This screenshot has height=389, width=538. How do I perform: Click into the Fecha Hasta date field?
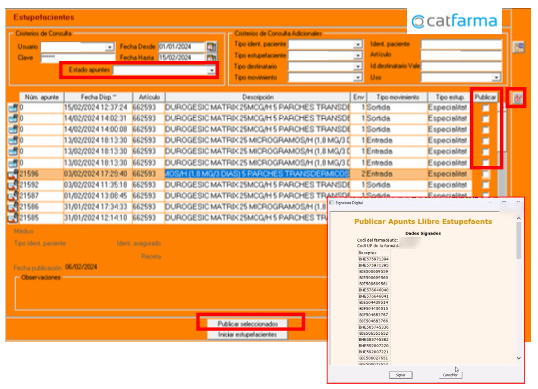182,58
